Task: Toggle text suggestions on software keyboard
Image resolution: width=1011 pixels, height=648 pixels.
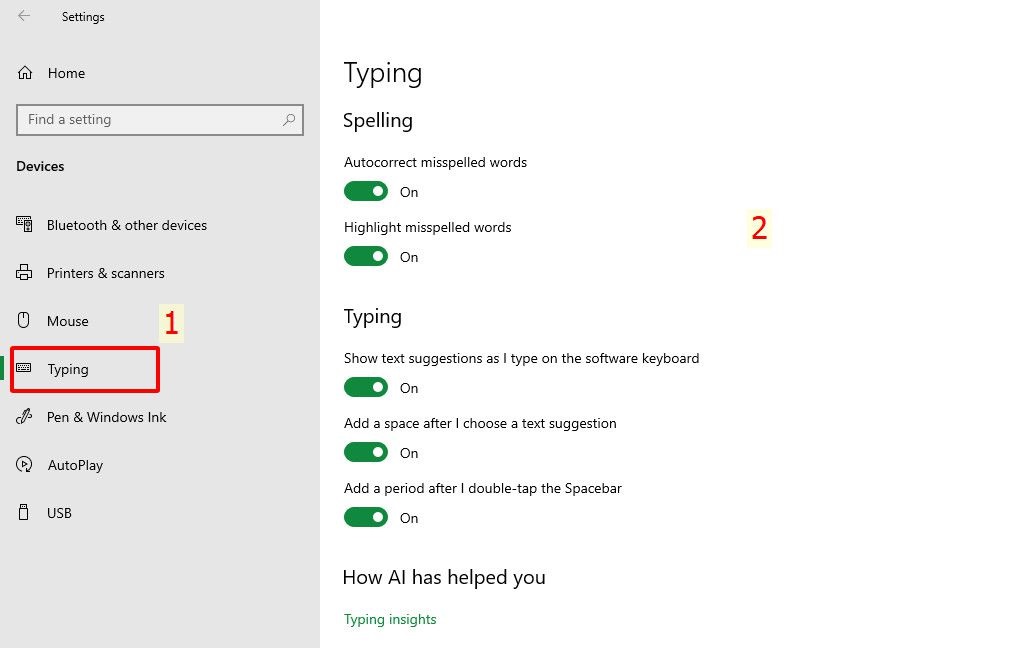Action: pyautogui.click(x=366, y=387)
